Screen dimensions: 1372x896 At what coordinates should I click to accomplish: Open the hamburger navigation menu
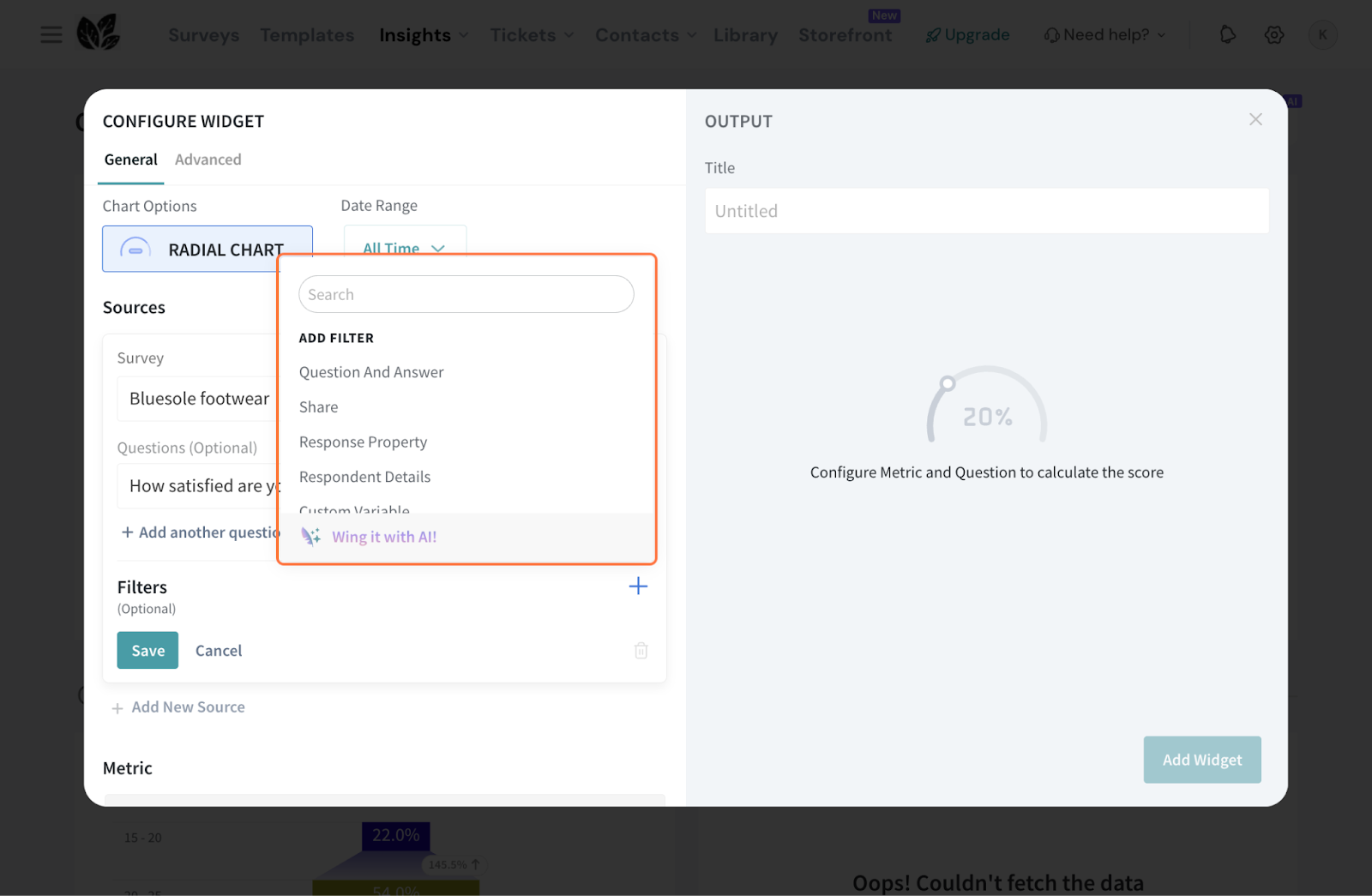pyautogui.click(x=51, y=35)
